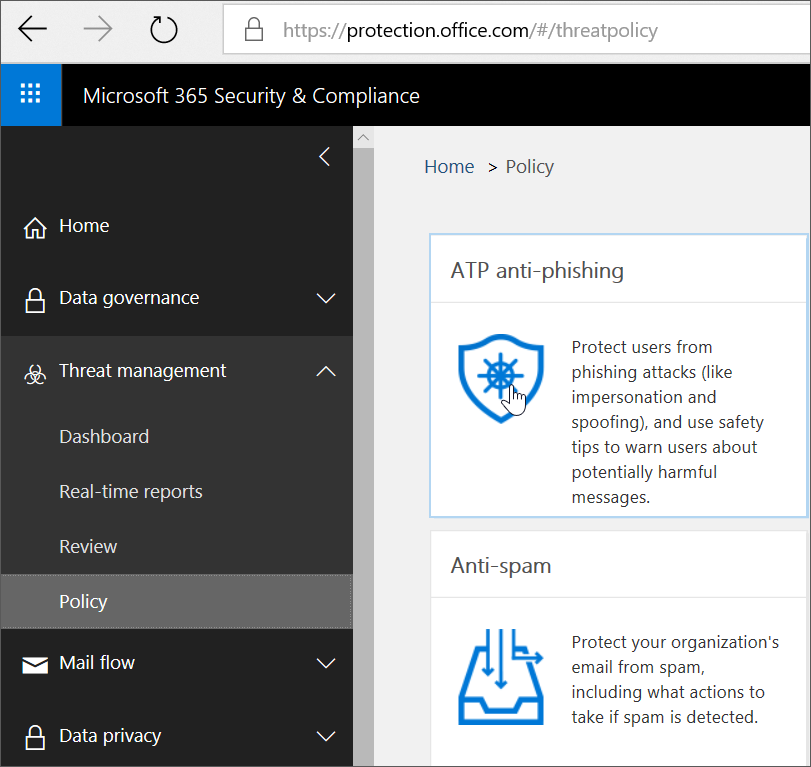This screenshot has width=811, height=767.
Task: Open the Anti-spam card title
Action: point(501,566)
